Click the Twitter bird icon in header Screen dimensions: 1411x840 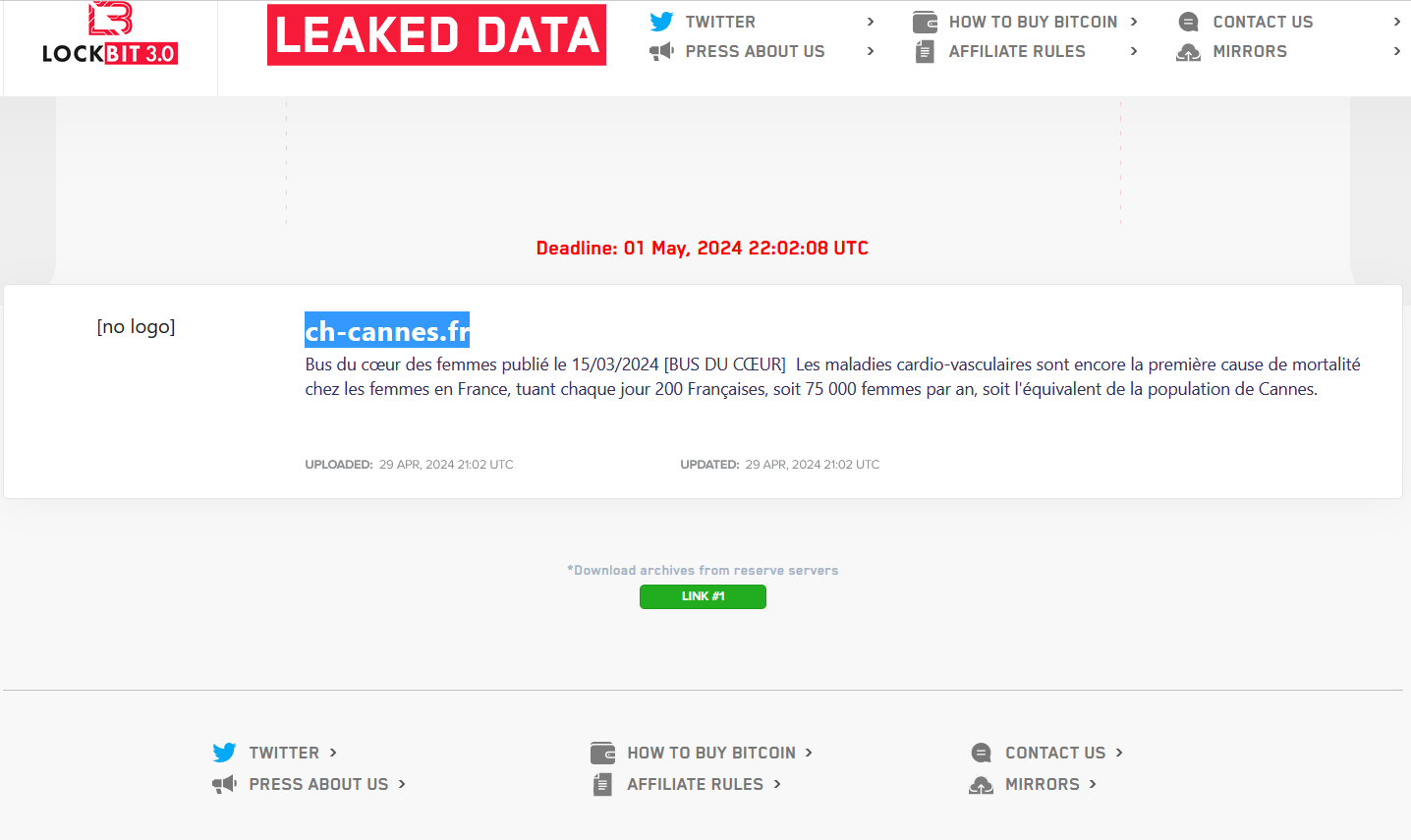661,22
